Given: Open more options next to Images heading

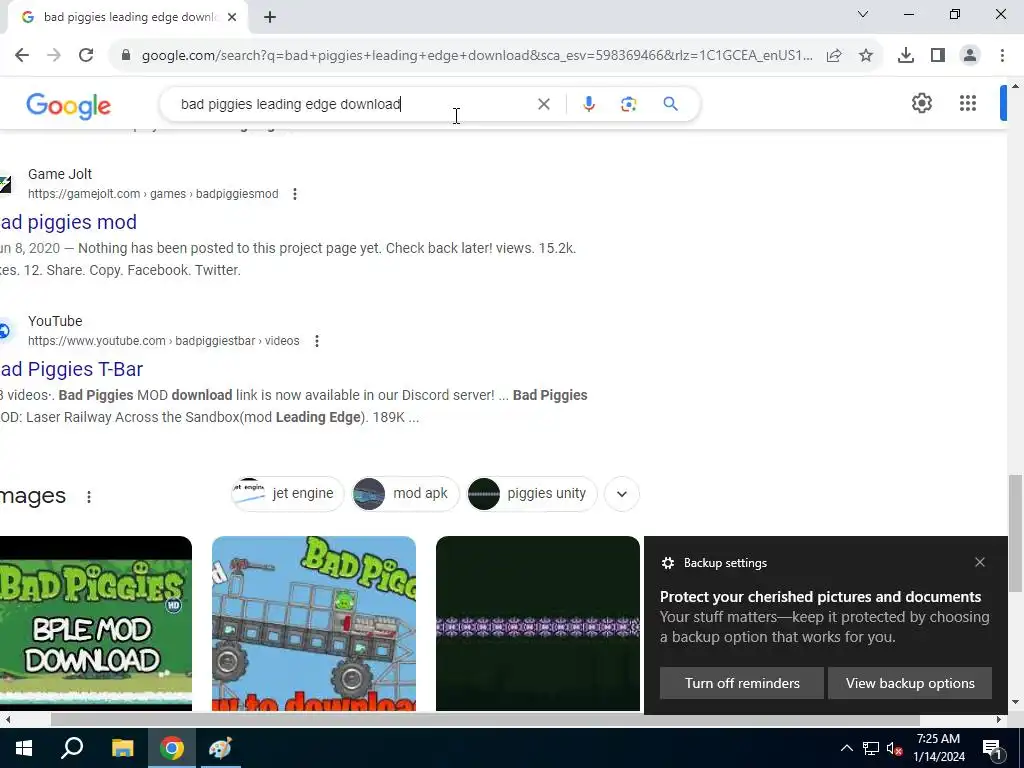Looking at the screenshot, I should pos(89,497).
